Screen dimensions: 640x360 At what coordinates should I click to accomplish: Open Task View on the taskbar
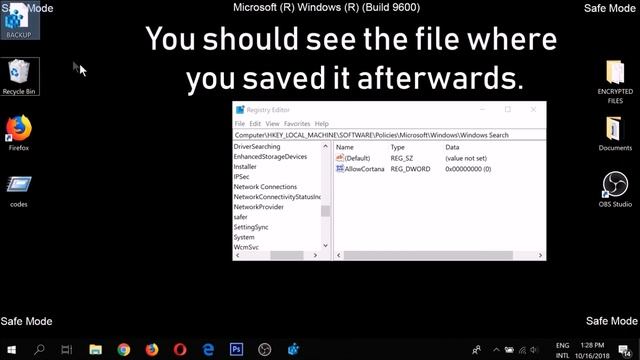[67, 349]
